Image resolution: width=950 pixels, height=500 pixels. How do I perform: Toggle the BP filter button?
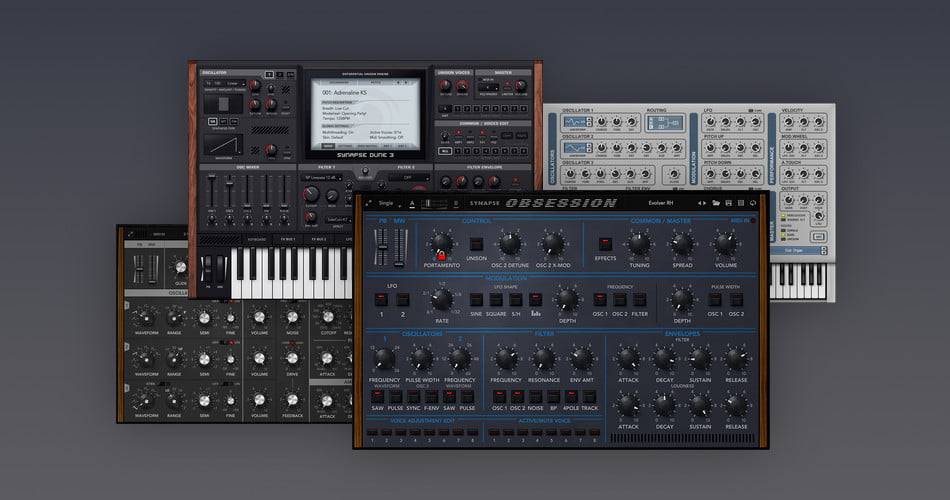point(554,396)
